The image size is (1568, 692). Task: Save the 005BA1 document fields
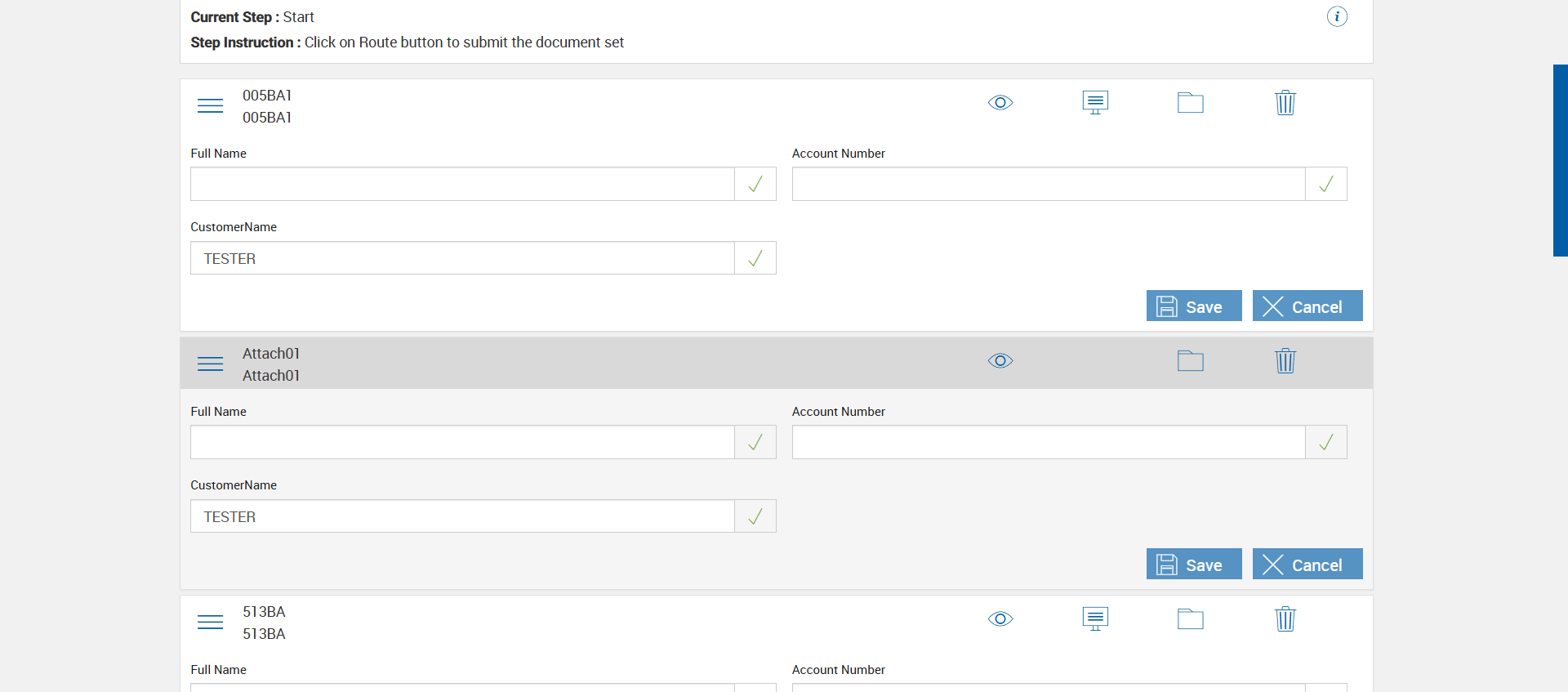(x=1193, y=306)
